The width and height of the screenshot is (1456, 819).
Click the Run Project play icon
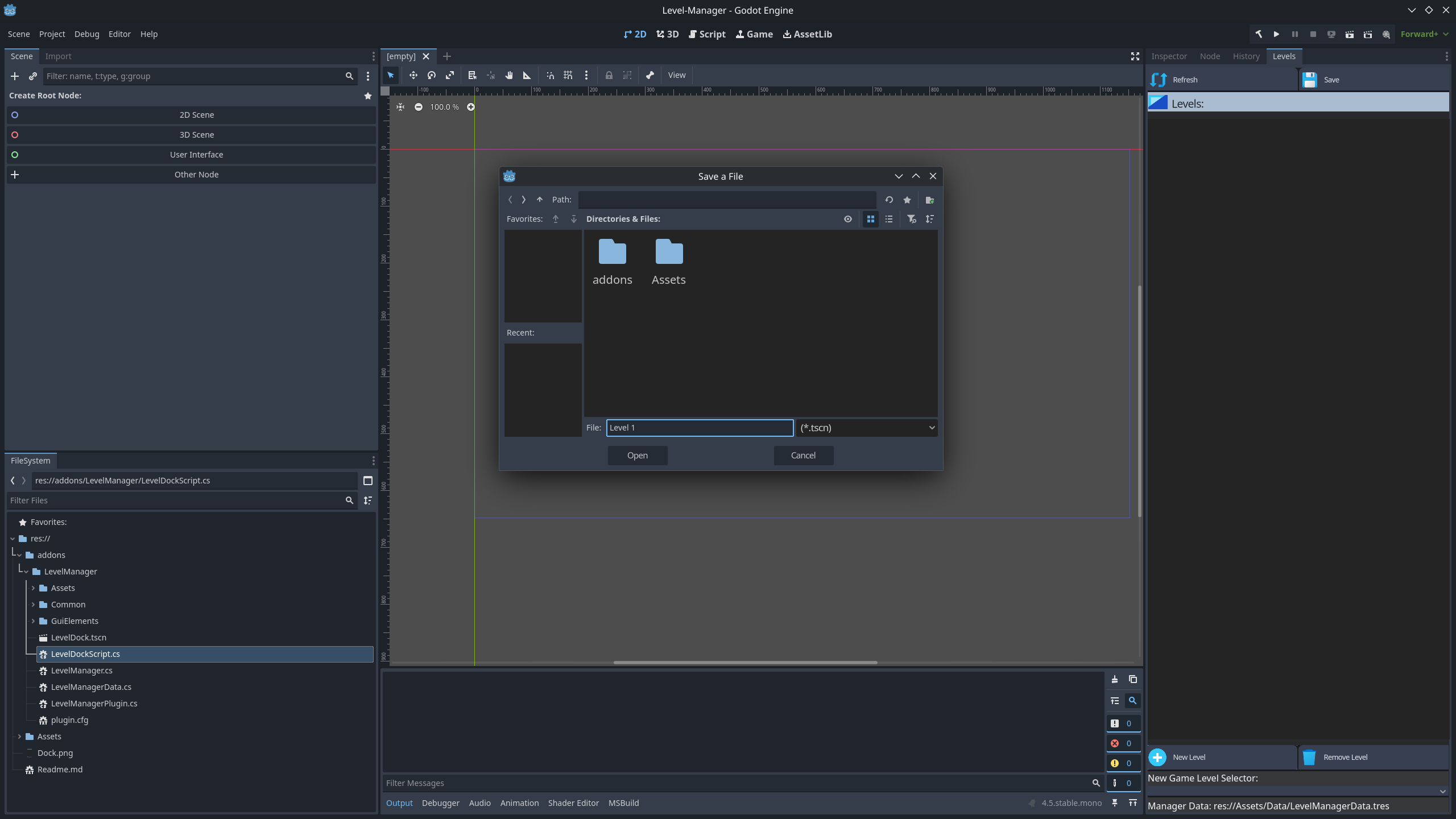point(1276,34)
